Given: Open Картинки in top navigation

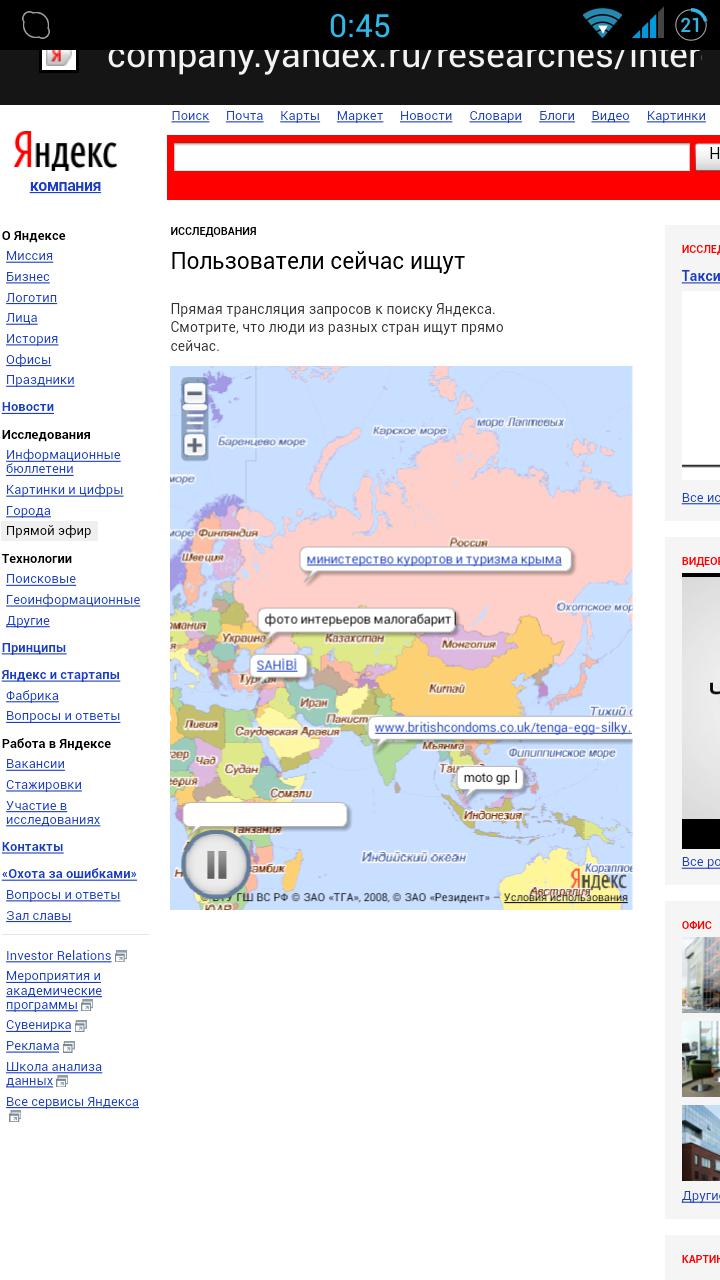Looking at the screenshot, I should [676, 116].
